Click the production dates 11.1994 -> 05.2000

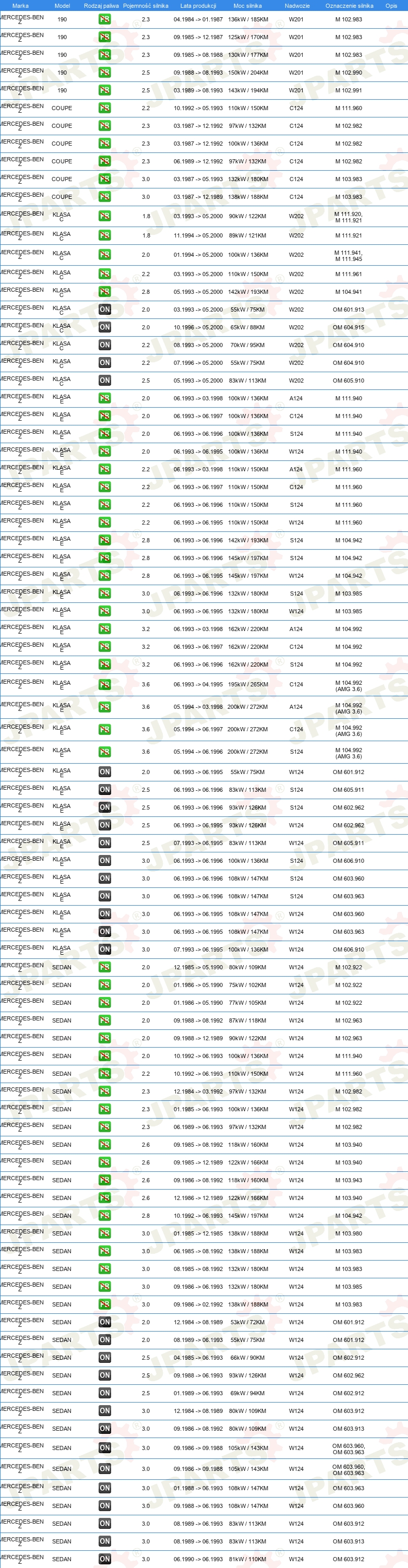[x=198, y=235]
